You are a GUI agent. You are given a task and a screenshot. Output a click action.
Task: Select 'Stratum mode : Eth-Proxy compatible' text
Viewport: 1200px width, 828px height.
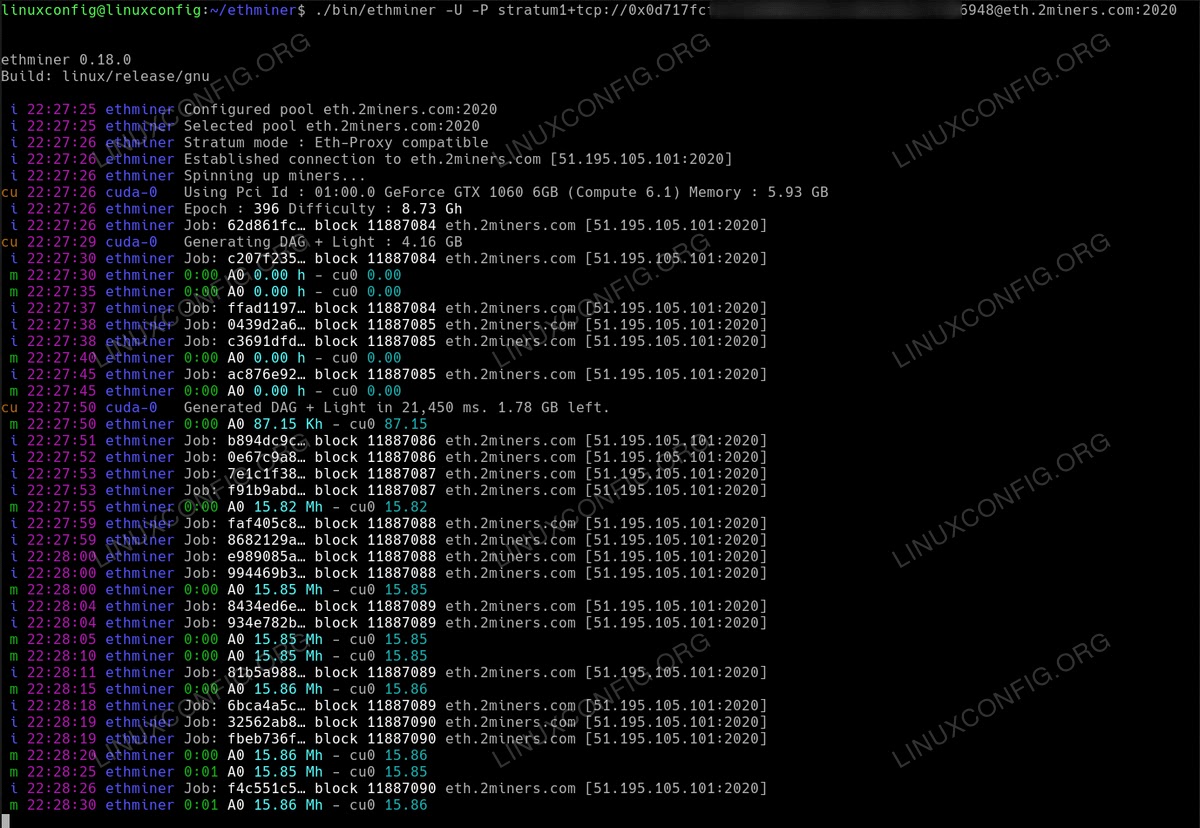point(336,142)
